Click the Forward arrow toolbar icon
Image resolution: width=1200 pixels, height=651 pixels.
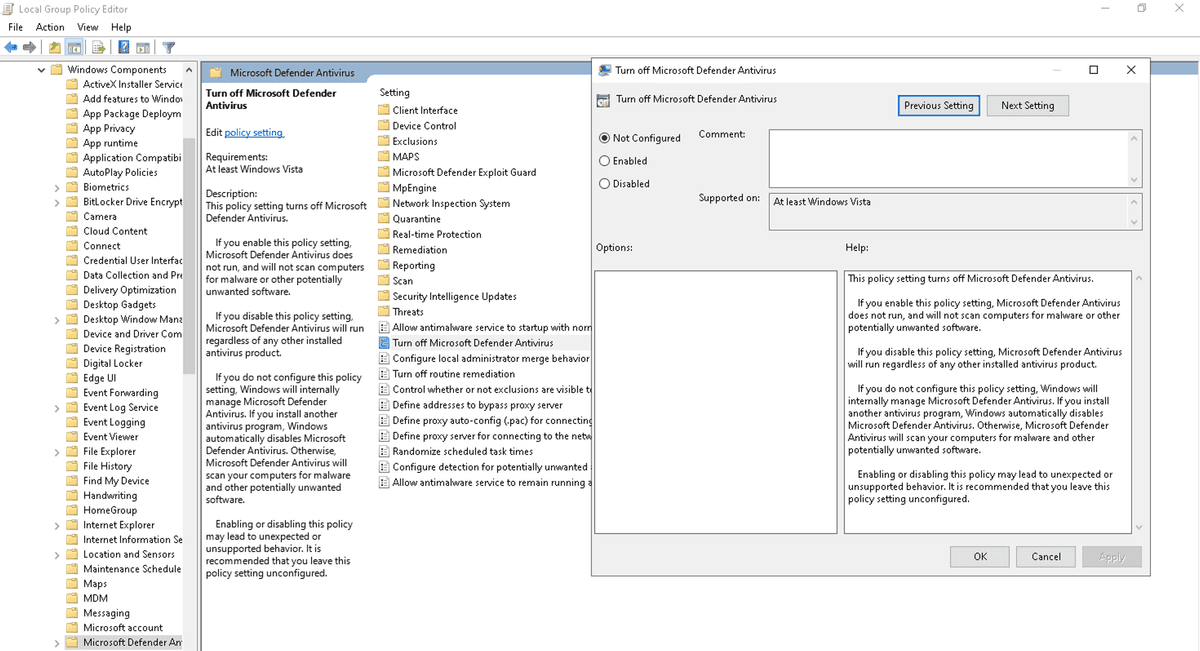pos(32,47)
